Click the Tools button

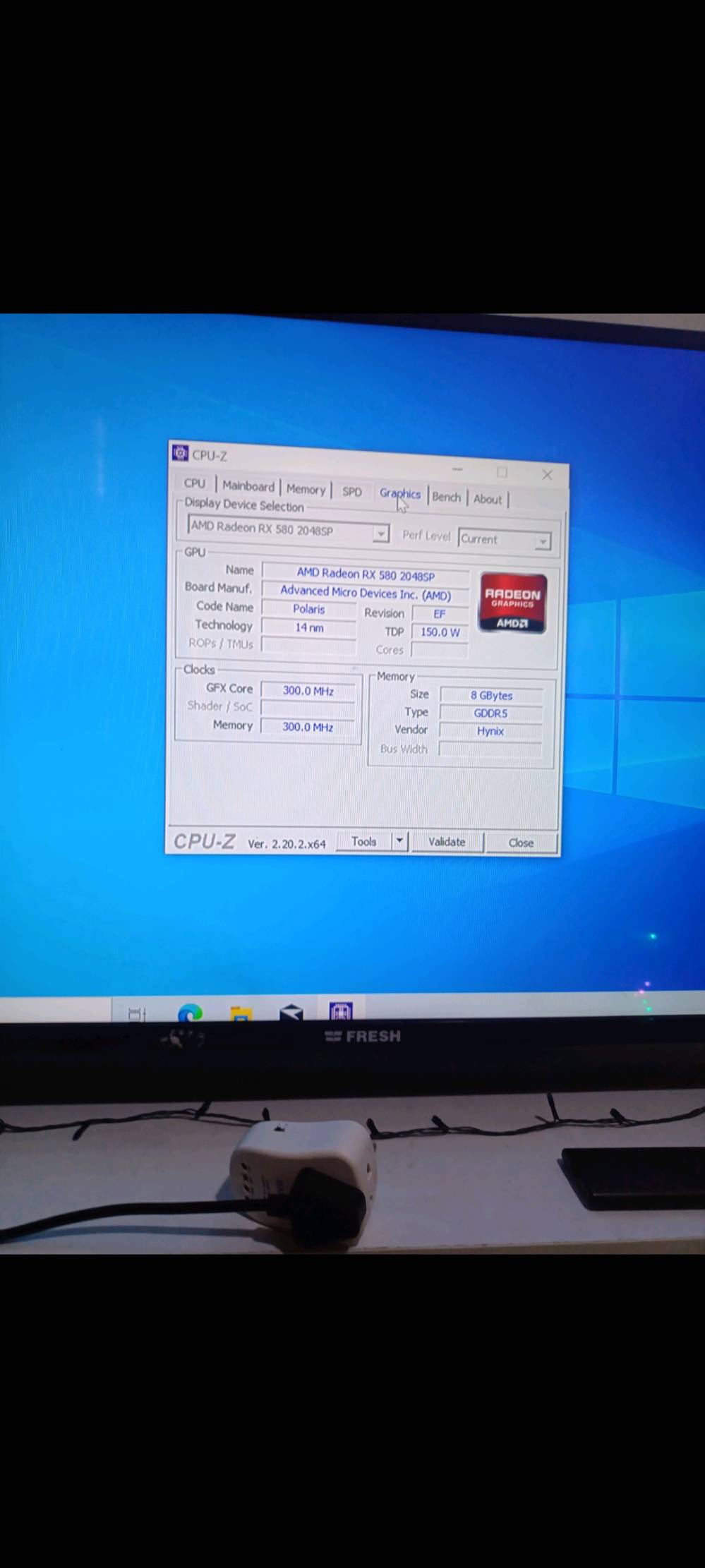(x=364, y=841)
